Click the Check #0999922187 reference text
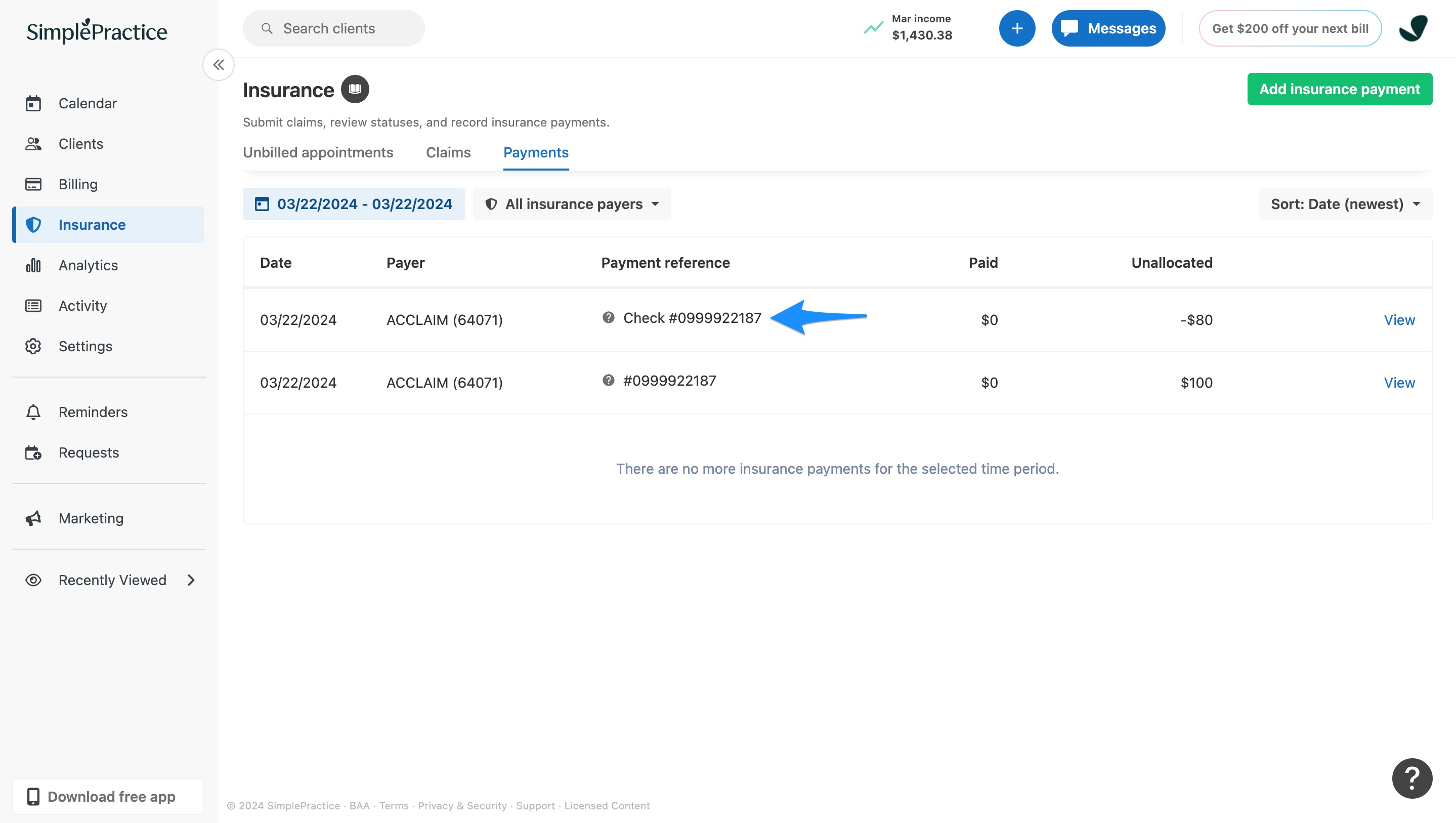This screenshot has height=823, width=1456. [x=692, y=318]
